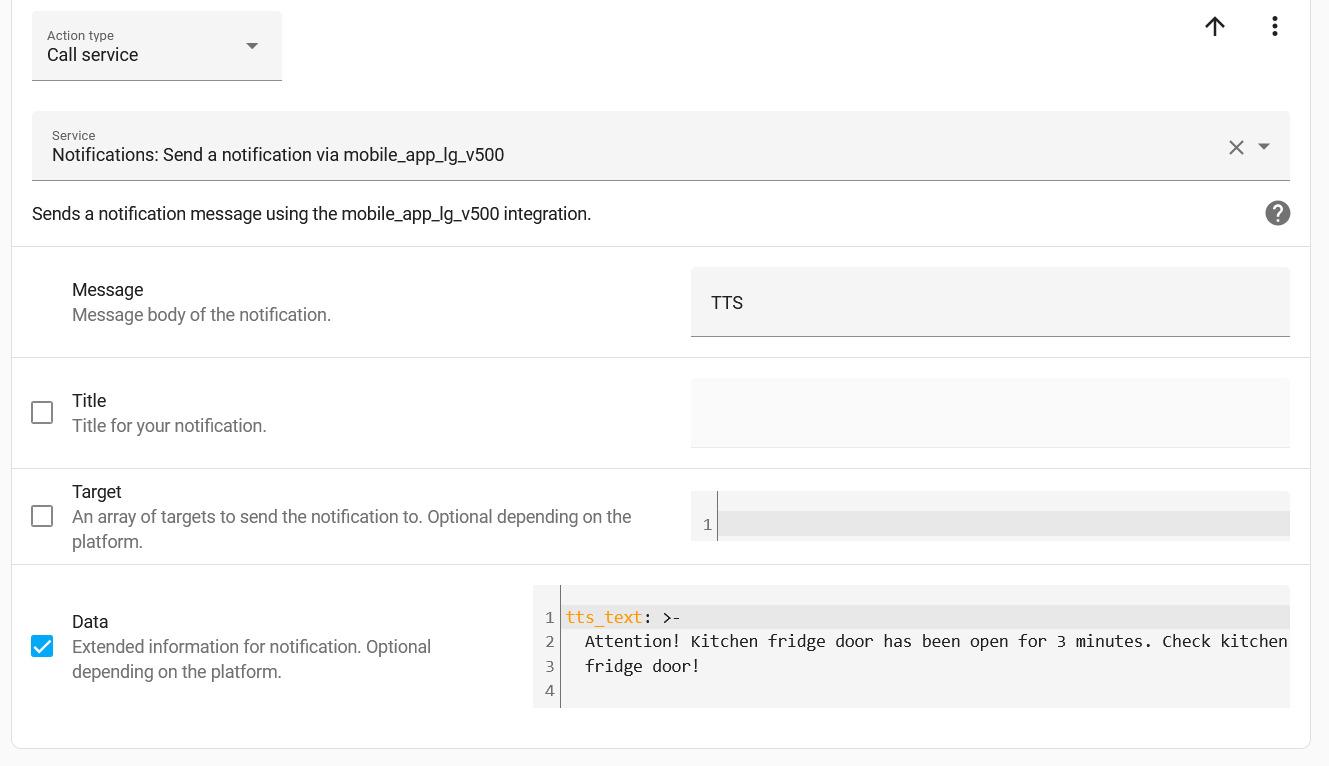
Task: Enable the Target checkbox
Action: click(x=42, y=516)
